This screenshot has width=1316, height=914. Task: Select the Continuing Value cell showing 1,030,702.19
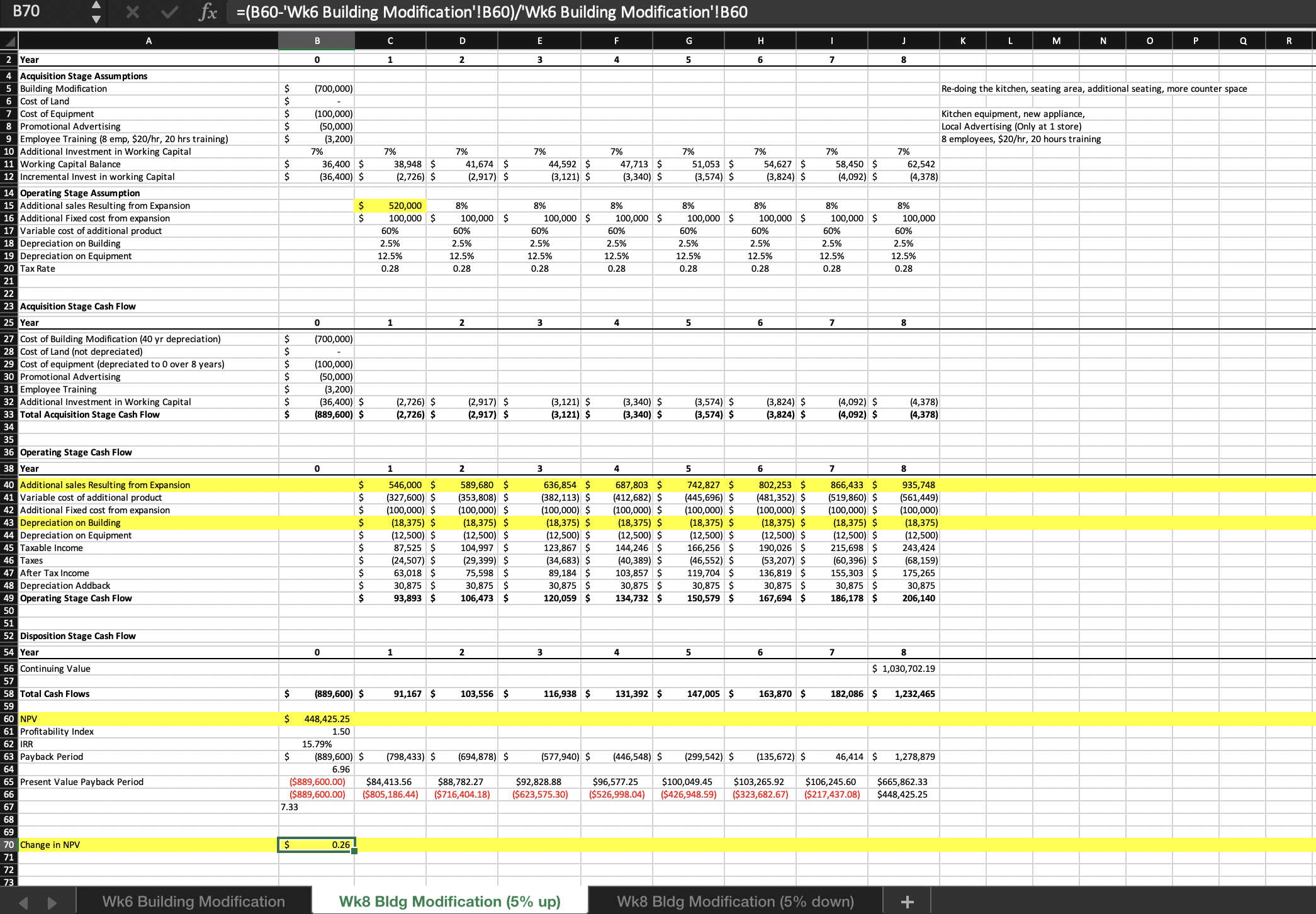pyautogui.click(x=904, y=668)
